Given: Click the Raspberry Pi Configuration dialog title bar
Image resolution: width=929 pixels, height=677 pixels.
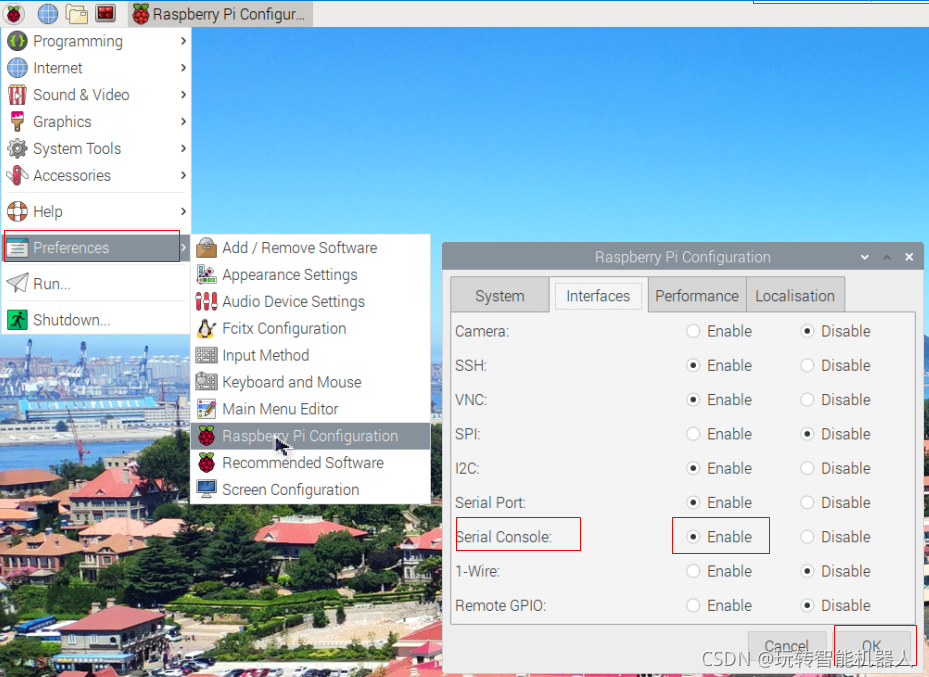Looking at the screenshot, I should (x=683, y=257).
